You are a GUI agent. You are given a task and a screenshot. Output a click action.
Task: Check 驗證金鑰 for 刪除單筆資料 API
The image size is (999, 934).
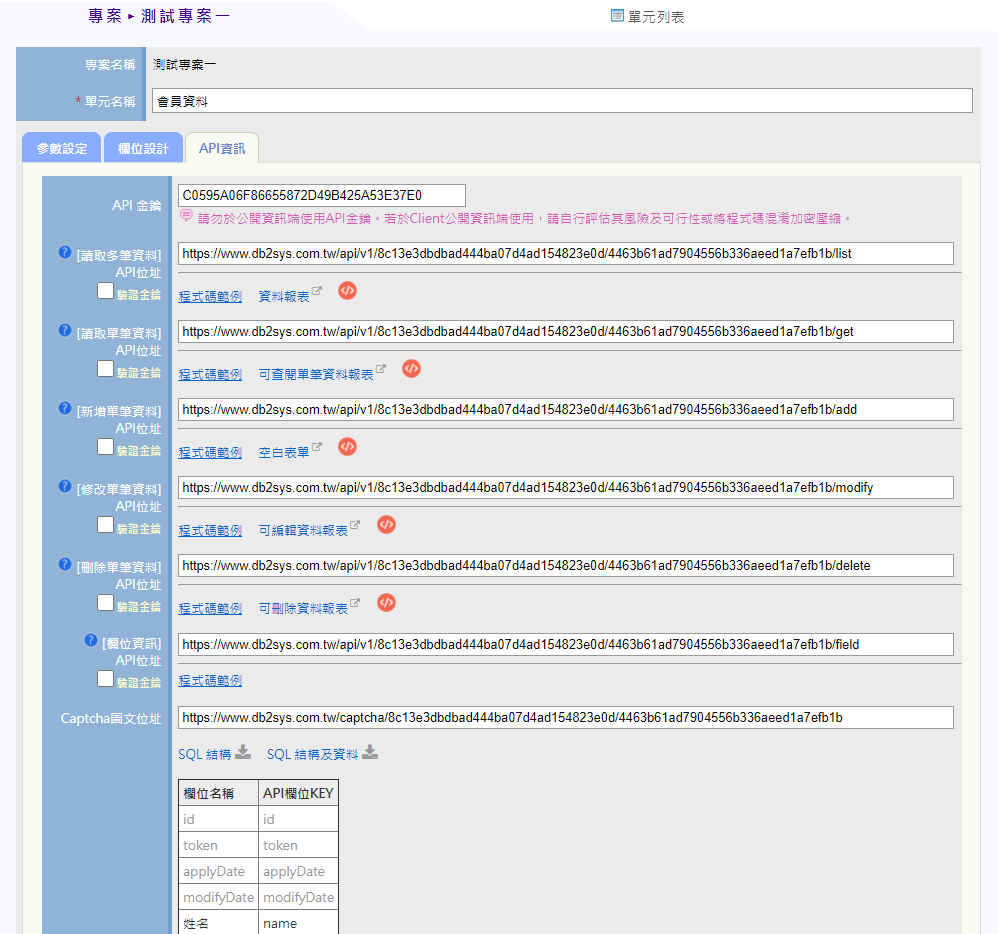point(105,603)
